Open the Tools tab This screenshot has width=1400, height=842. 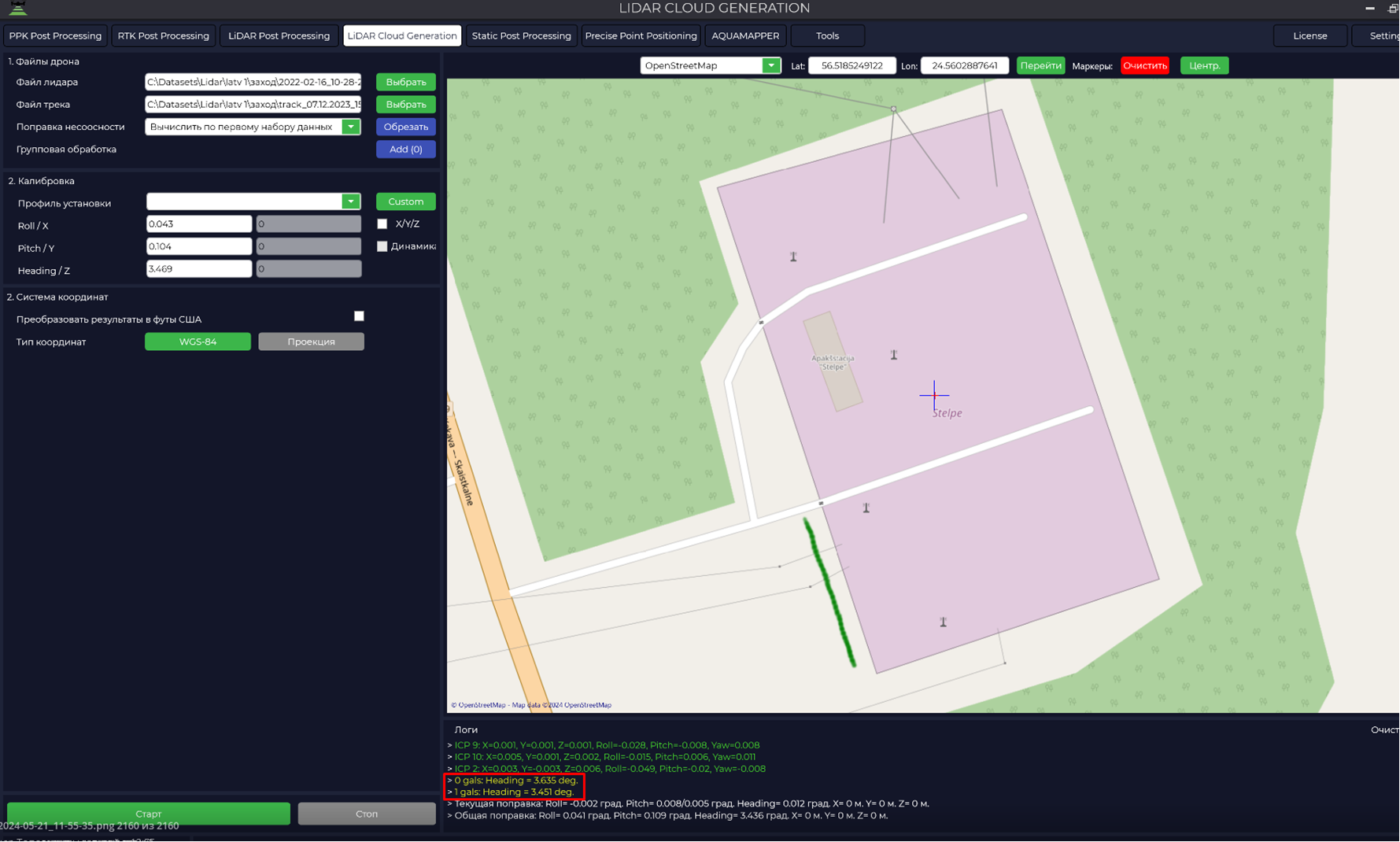tap(827, 35)
